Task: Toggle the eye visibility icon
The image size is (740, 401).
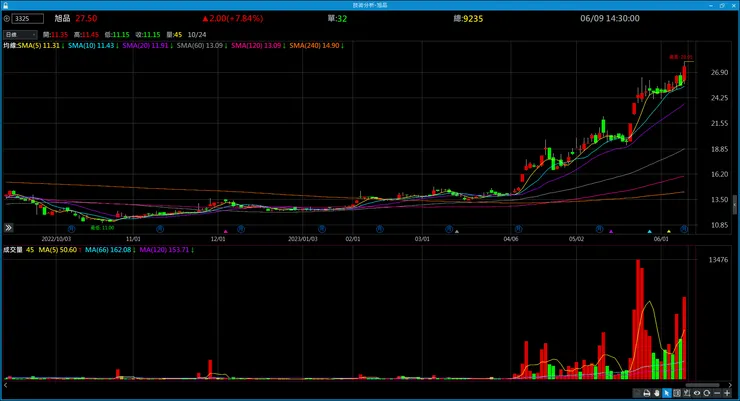Action: pos(697,393)
